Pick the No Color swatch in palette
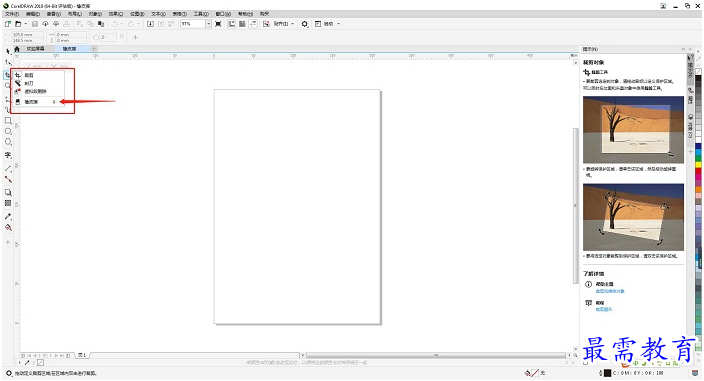Viewport: 704px width, 381px height. (x=699, y=72)
